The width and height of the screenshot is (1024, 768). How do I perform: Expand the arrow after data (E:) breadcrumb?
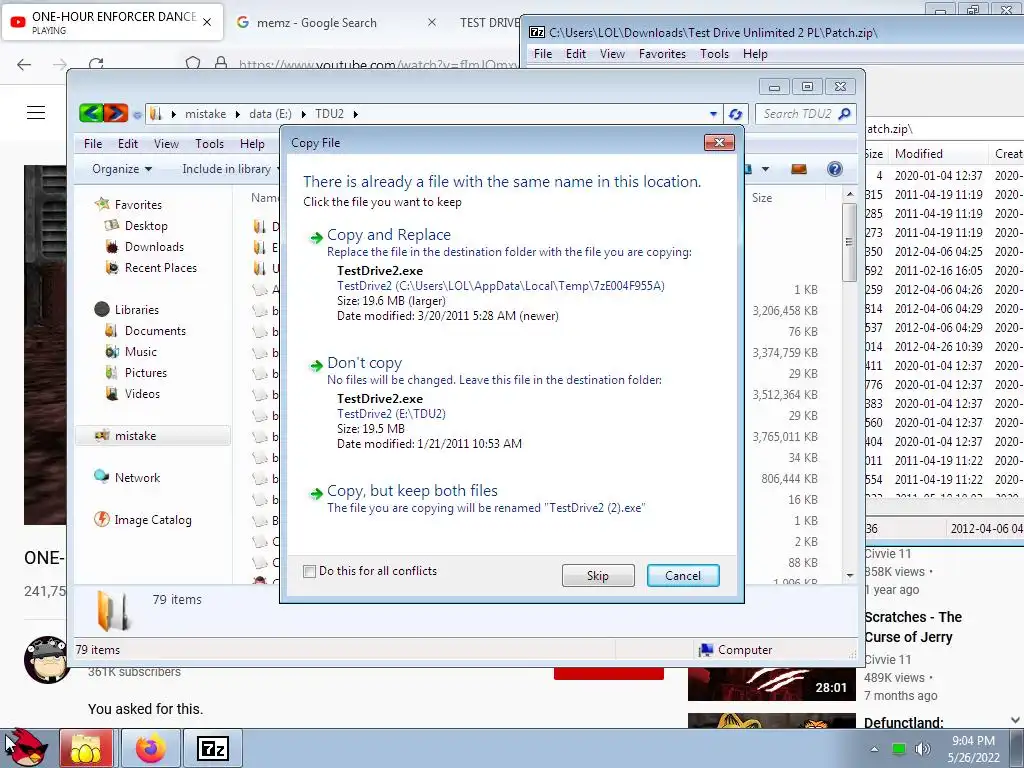click(304, 114)
